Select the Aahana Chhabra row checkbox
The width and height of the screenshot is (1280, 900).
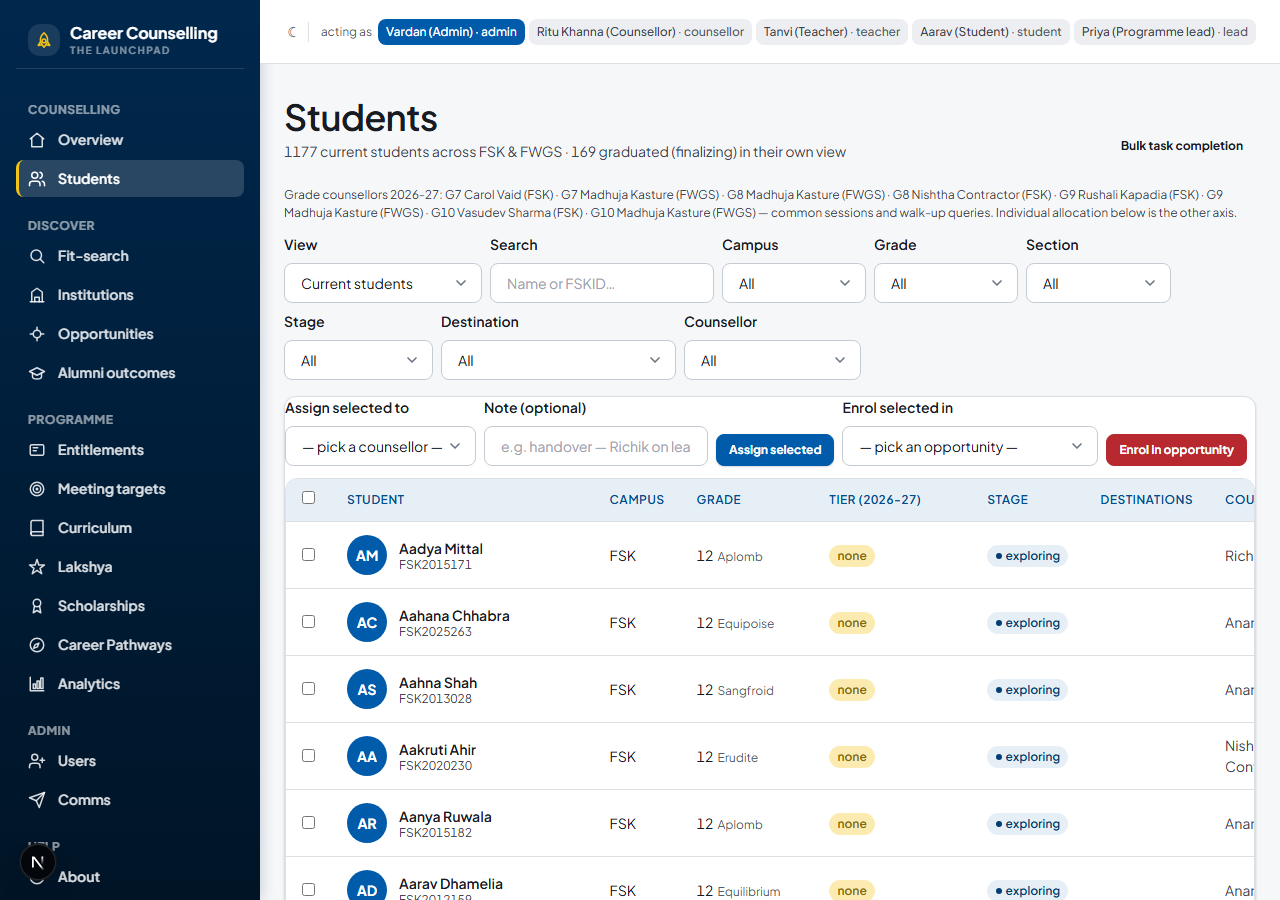[x=308, y=621]
